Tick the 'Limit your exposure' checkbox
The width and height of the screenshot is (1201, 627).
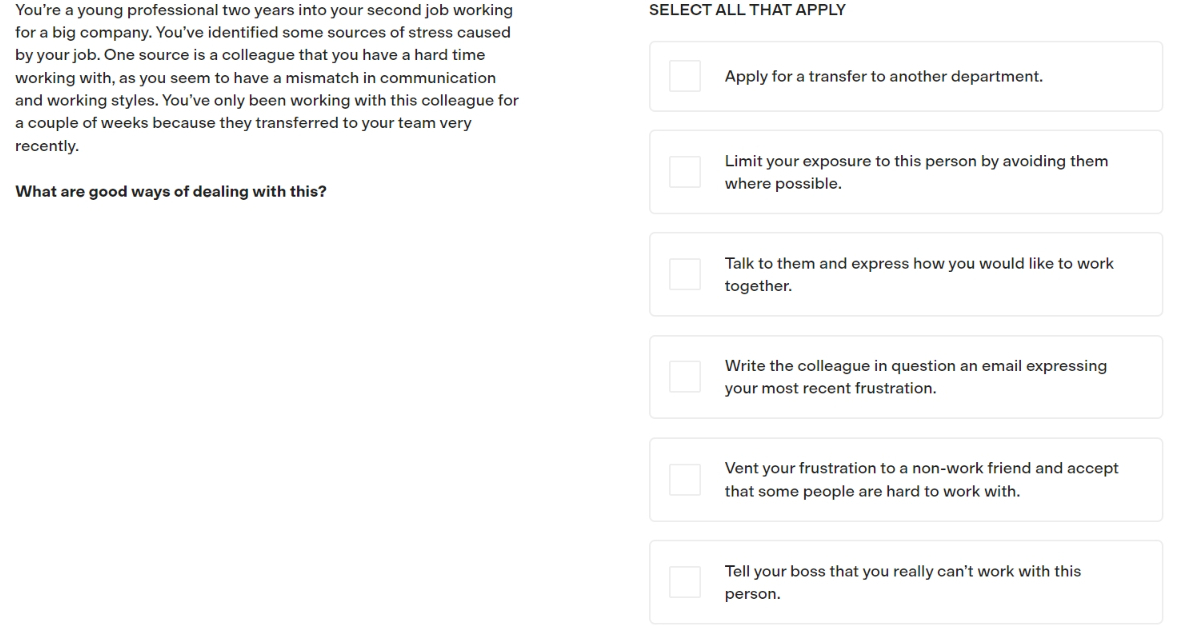(685, 172)
